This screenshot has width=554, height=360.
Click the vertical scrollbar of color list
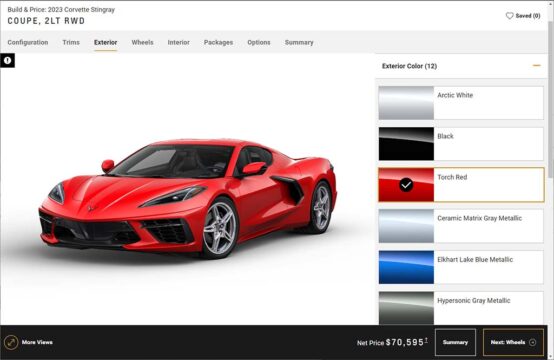[x=550, y=99]
